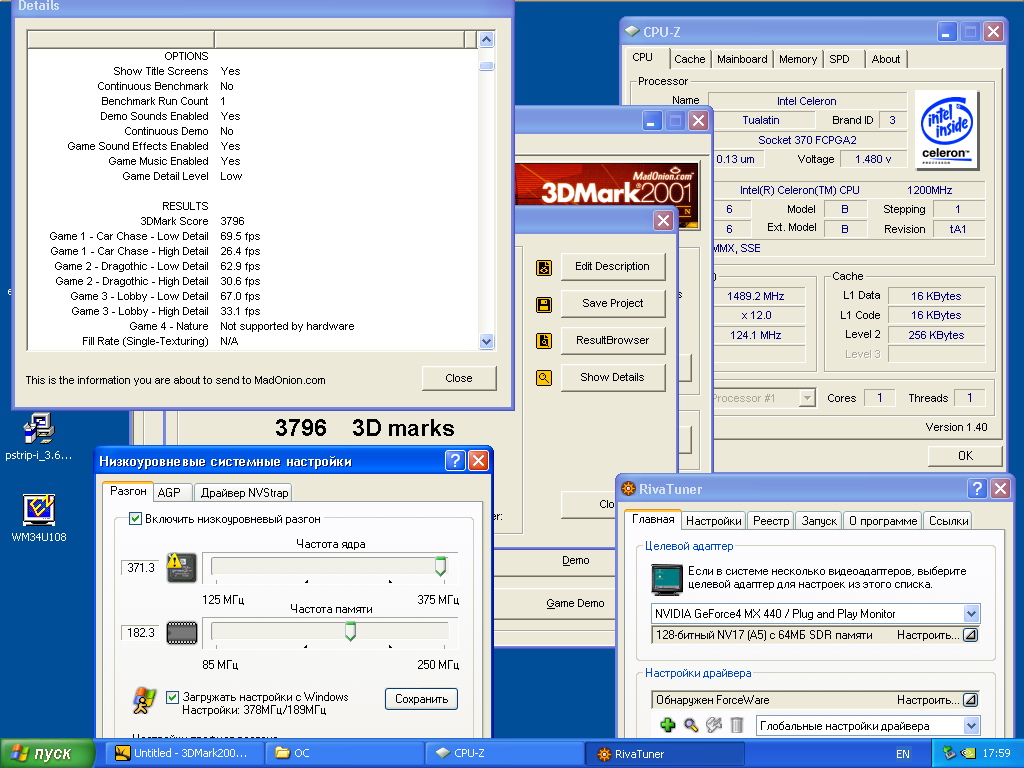1024x768 pixels.
Task: Toggle load settings with Windows checkbox
Action: (172, 697)
